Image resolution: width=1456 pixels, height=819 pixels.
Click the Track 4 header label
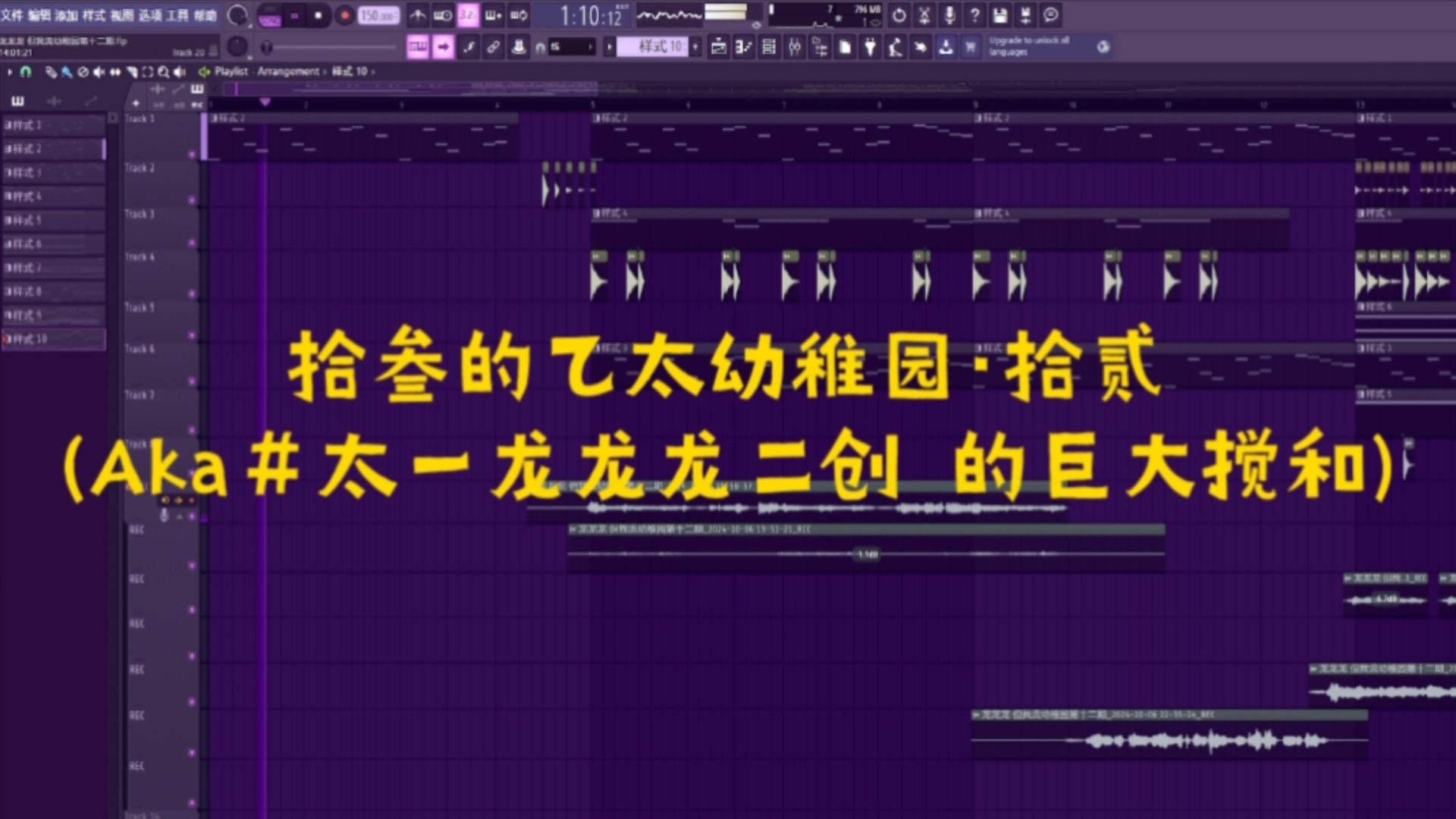140,257
